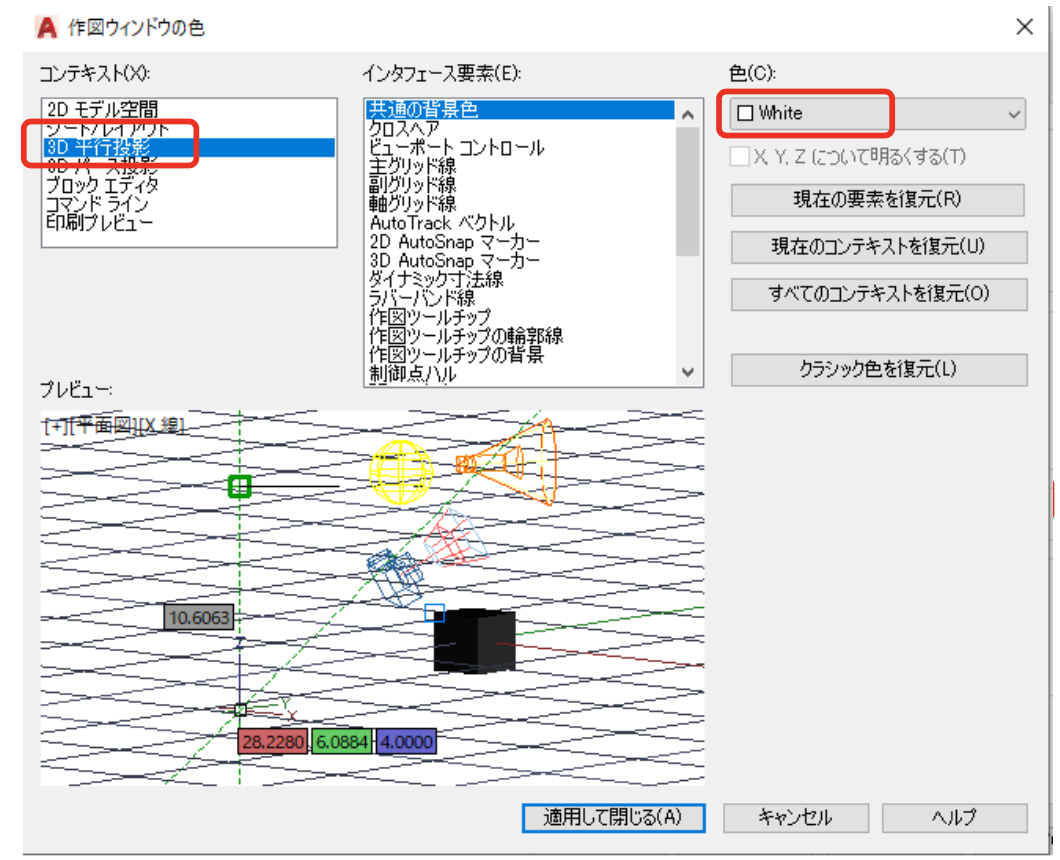Click the red 28.2280 coordinate box
The width and height of the screenshot is (1060, 860).
[273, 742]
